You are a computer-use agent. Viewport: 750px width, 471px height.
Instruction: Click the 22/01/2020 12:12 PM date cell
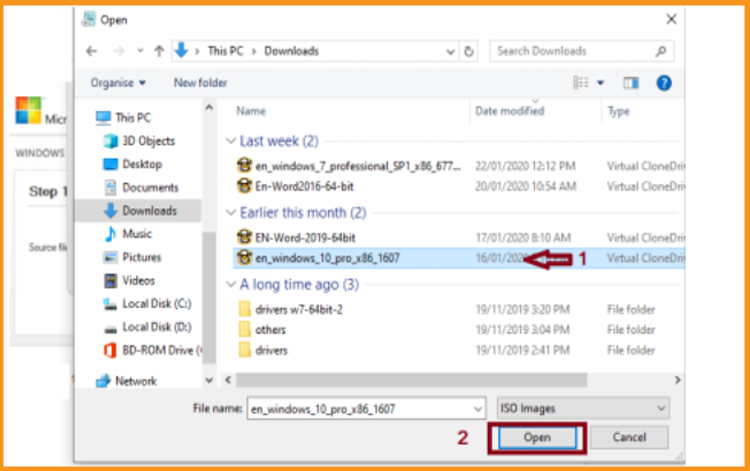pyautogui.click(x=525, y=166)
